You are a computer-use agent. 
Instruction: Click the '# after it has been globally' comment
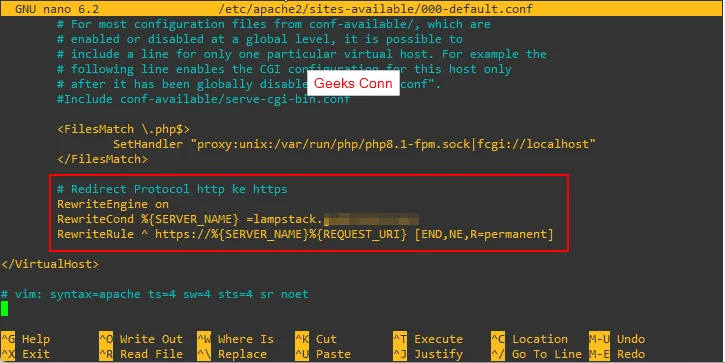point(249,84)
